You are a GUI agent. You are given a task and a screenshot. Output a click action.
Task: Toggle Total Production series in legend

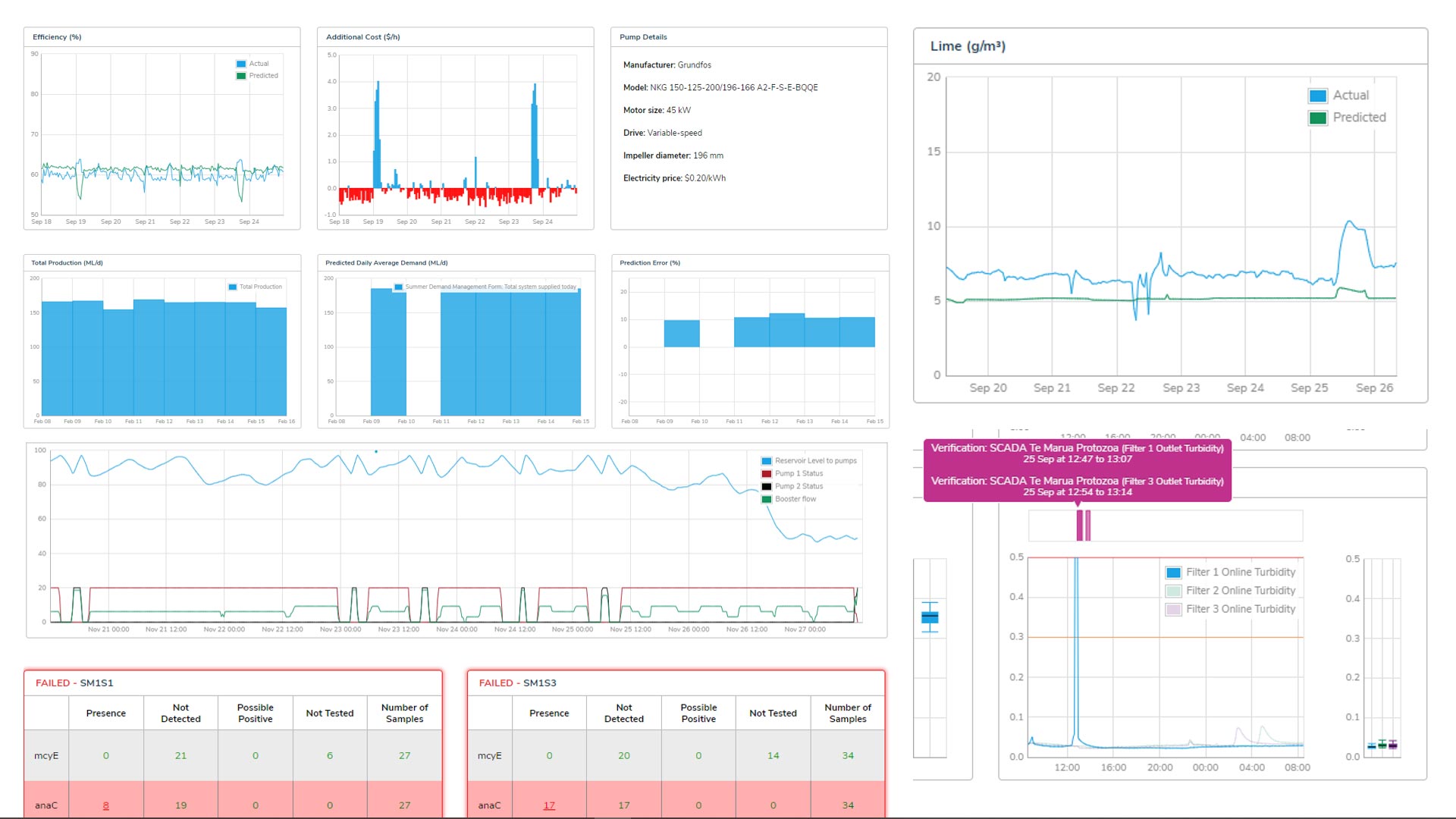tap(260, 287)
